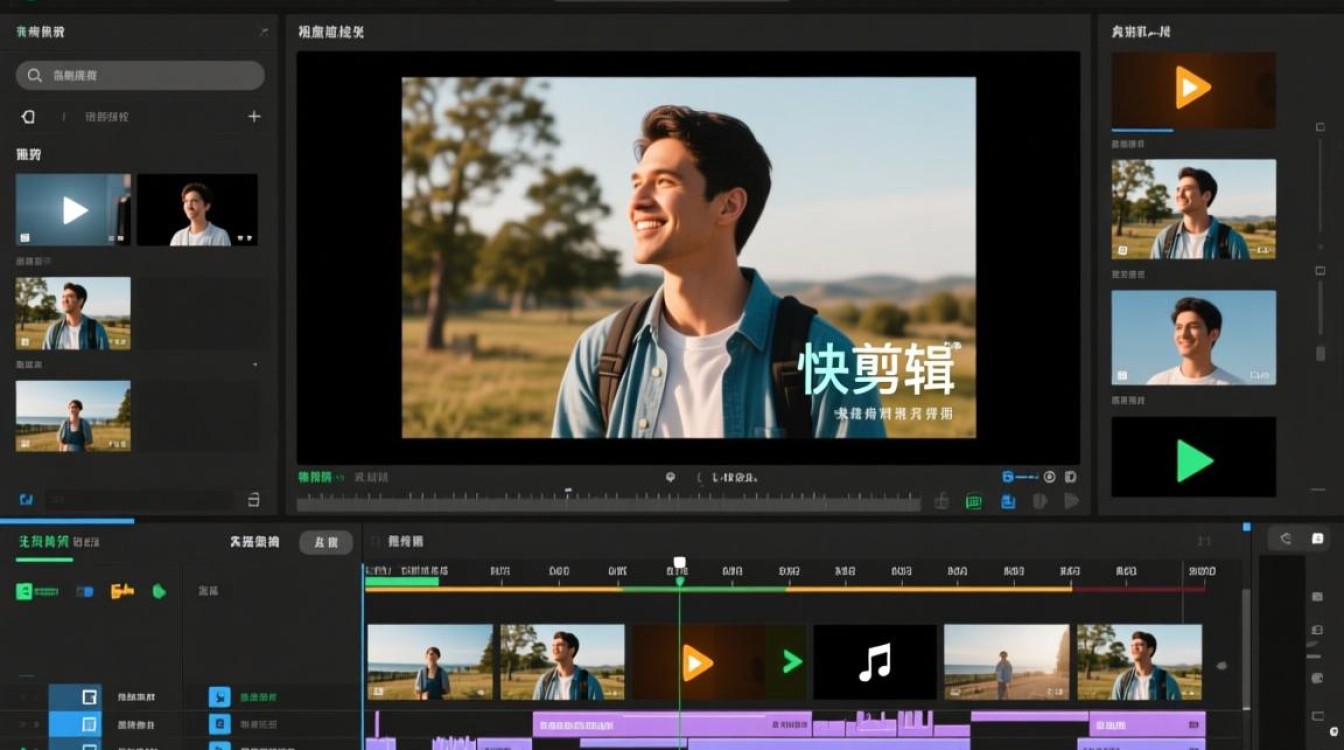
Task: Click the grey lock-like icon under preview
Action: 941,501
